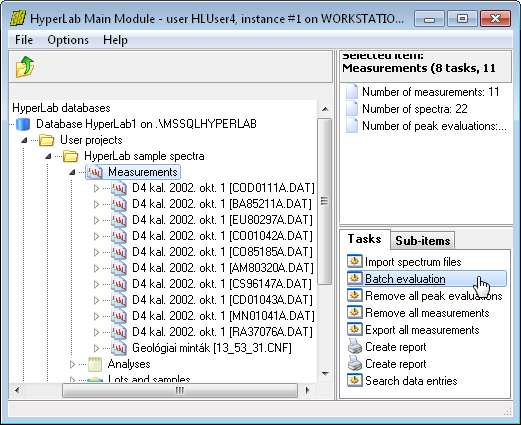Image resolution: width=521 pixels, height=425 pixels.
Task: Open the Help menu
Action: (x=115, y=40)
